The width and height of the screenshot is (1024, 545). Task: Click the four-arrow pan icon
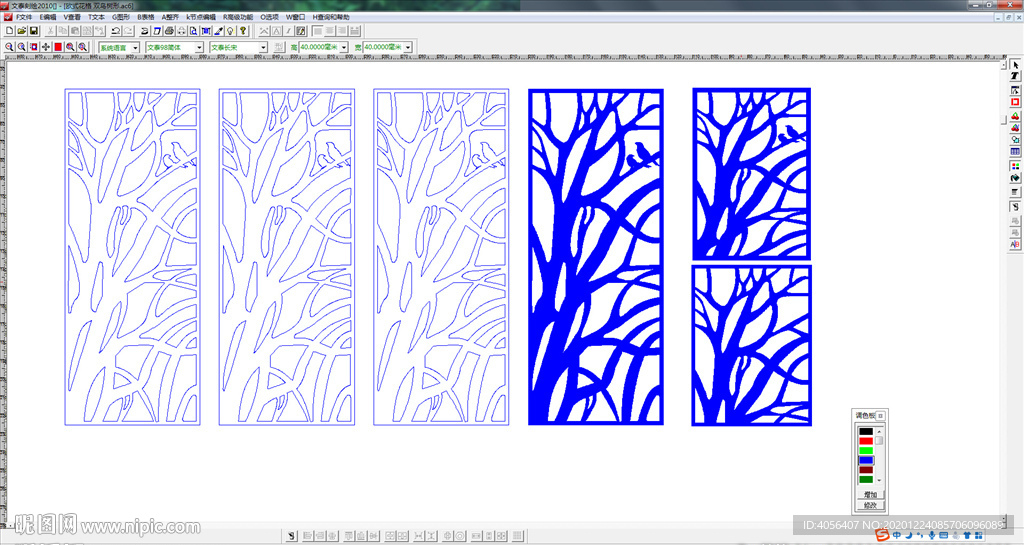[46, 47]
